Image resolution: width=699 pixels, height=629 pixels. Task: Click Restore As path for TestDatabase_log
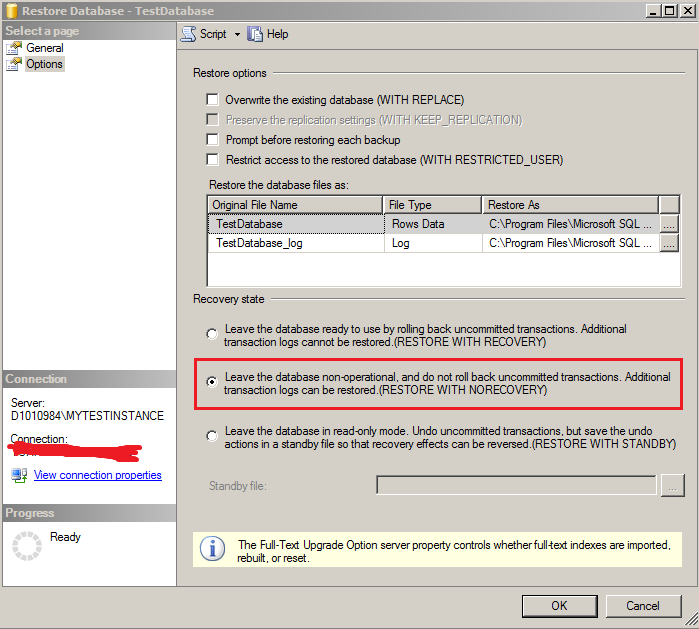571,243
